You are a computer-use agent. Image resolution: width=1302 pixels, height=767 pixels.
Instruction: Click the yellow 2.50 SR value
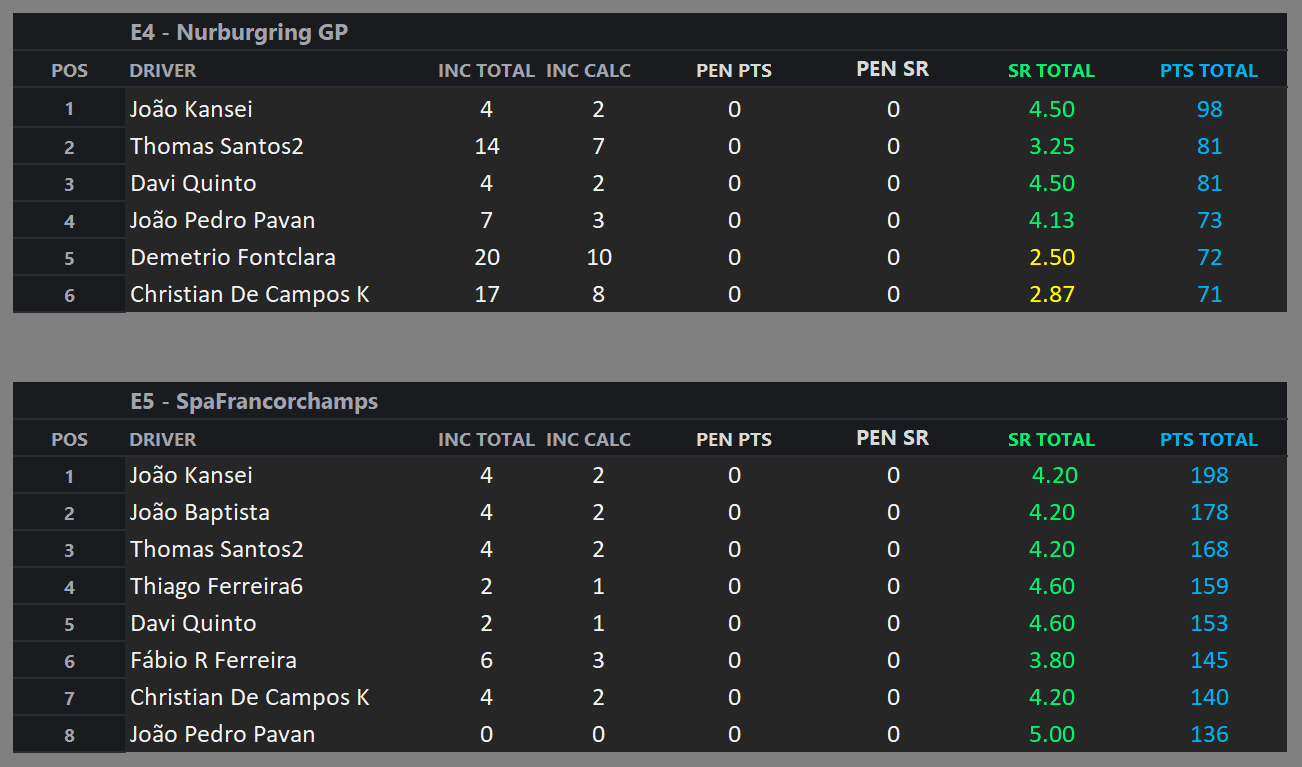[x=1052, y=257]
